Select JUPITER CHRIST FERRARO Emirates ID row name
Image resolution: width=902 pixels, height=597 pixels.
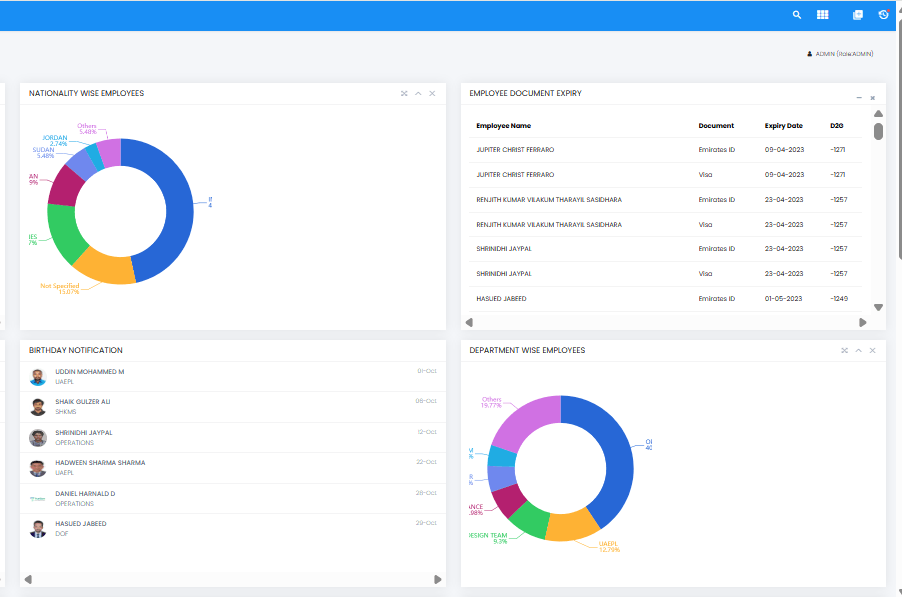click(515, 150)
